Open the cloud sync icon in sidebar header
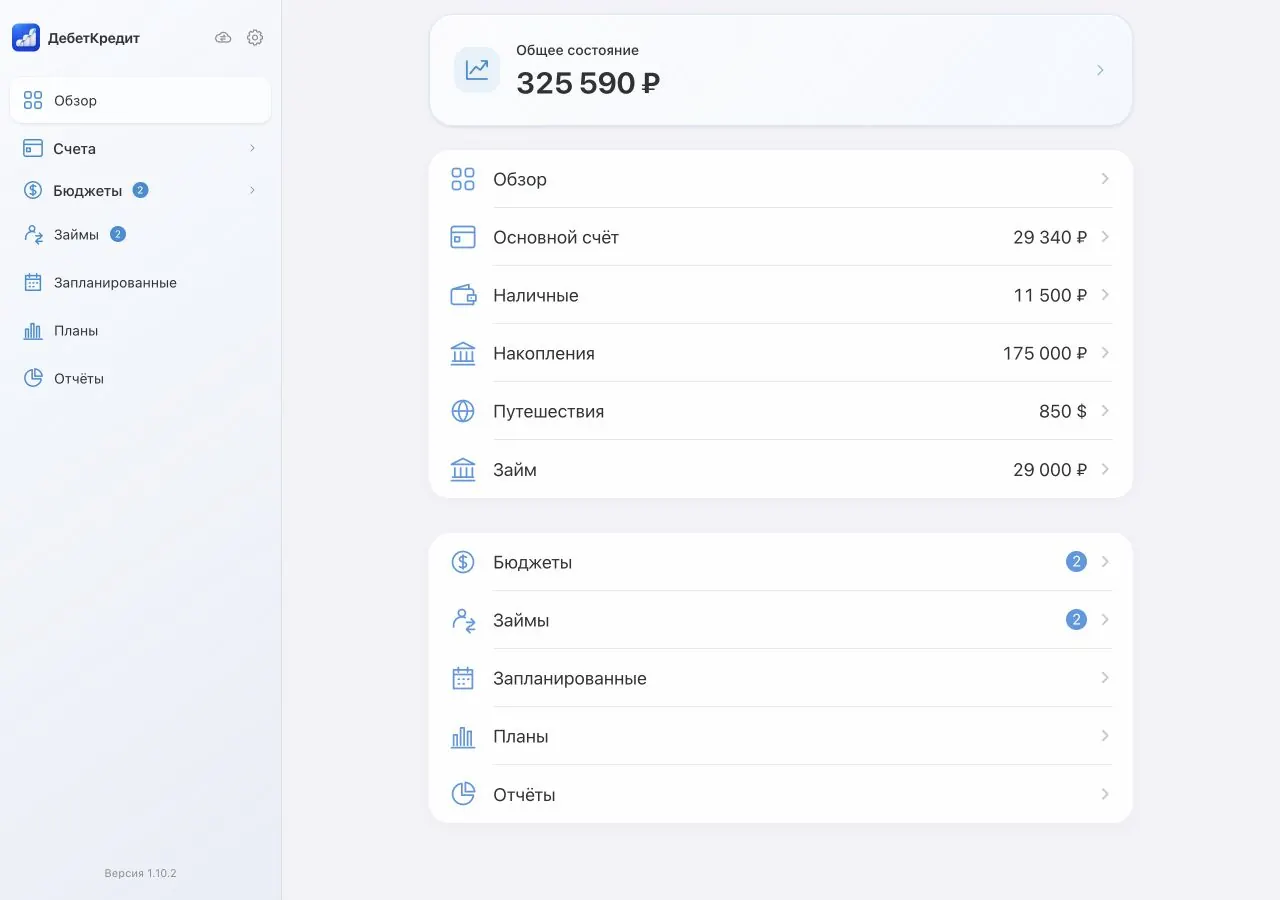Image resolution: width=1280 pixels, height=900 pixels. (x=223, y=38)
